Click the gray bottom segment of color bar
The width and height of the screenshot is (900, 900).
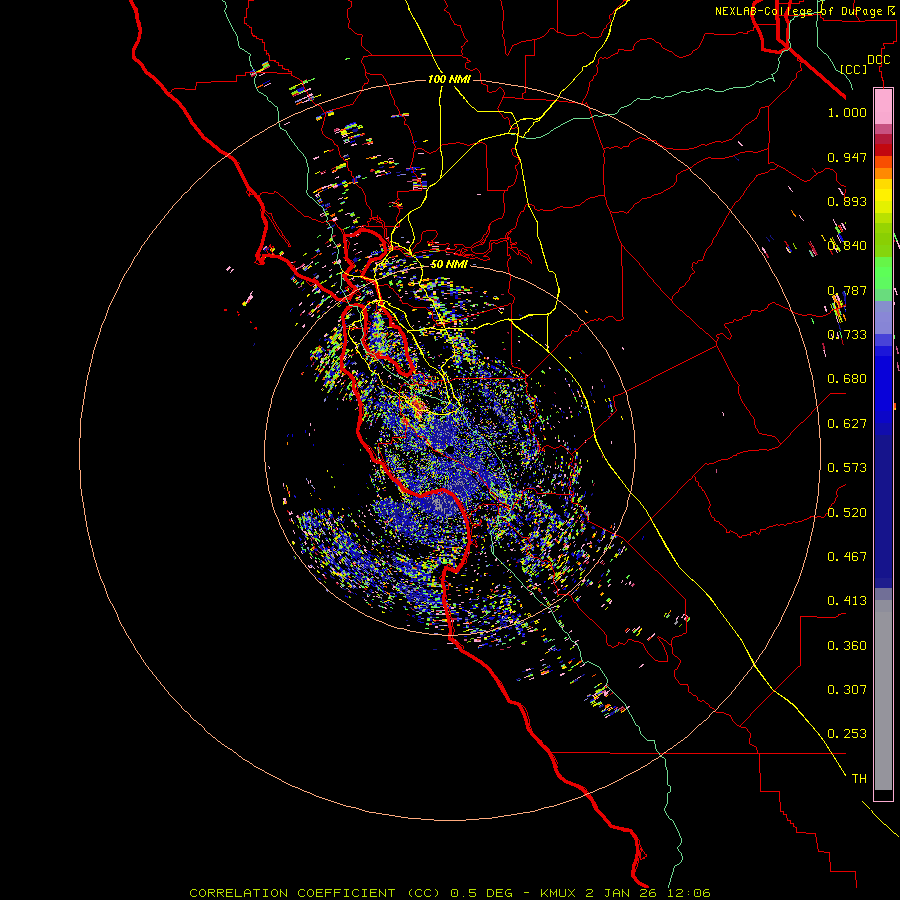[x=883, y=695]
